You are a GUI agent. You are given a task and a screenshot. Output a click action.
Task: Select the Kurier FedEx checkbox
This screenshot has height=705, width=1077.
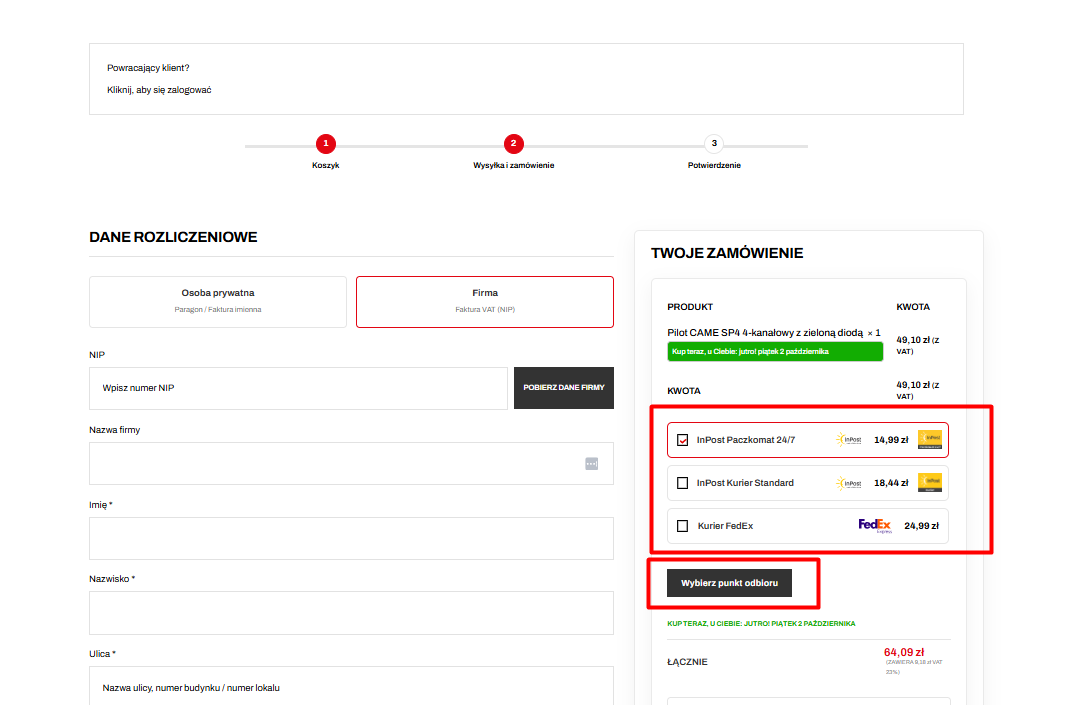click(682, 526)
